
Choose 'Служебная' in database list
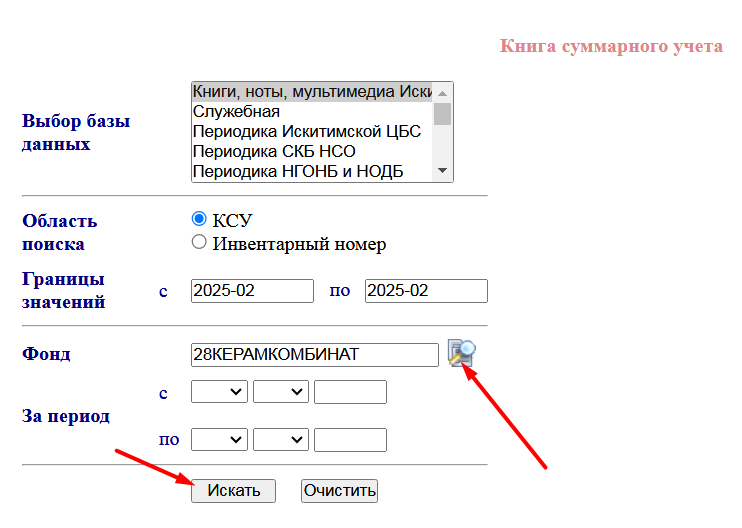311,112
